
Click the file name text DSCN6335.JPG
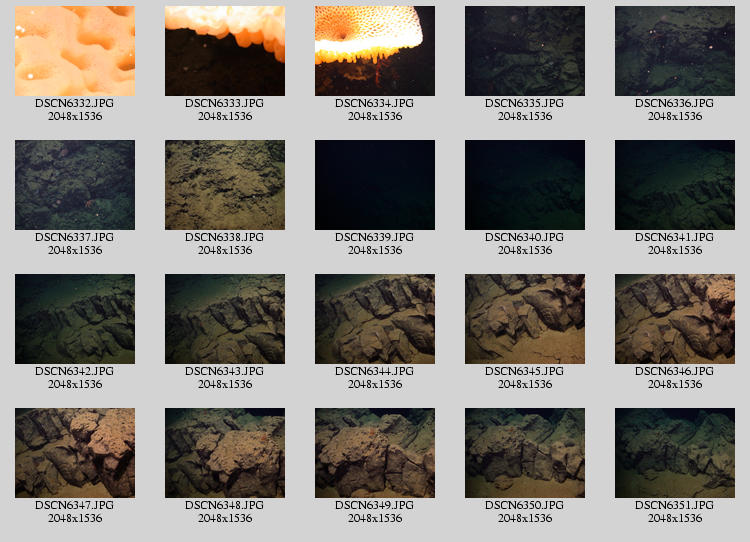525,103
